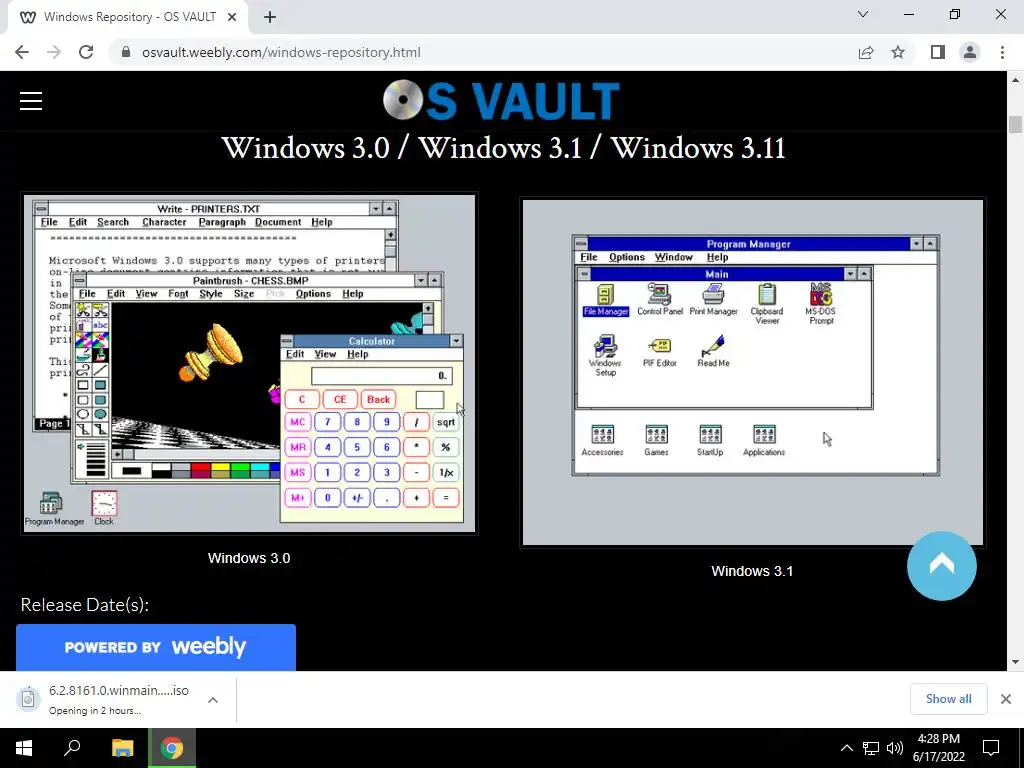This screenshot has height=768, width=1024.
Task: Click the page scrollbar down arrow
Action: [1015, 662]
